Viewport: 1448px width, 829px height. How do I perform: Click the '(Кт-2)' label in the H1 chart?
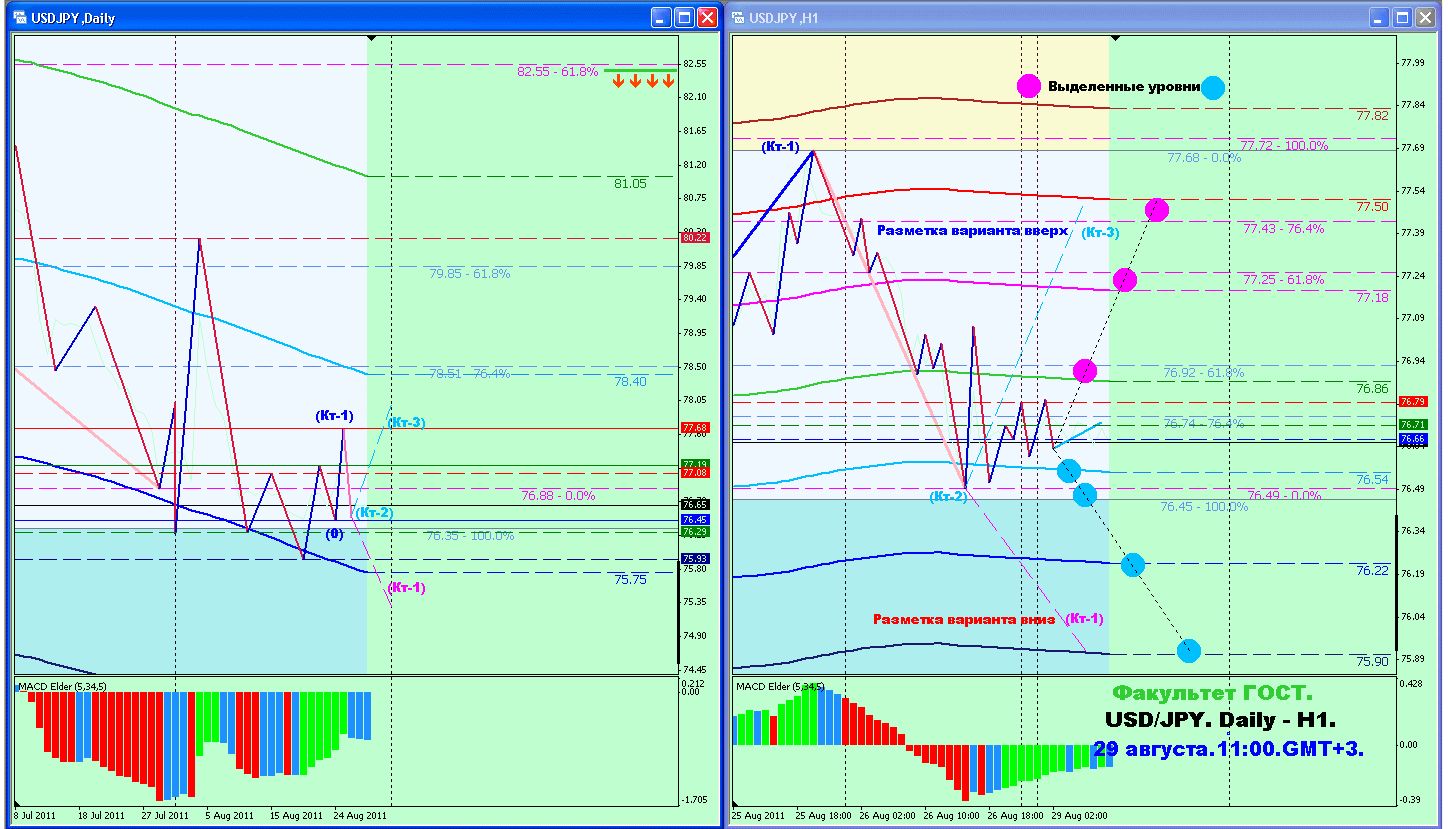pyautogui.click(x=948, y=496)
